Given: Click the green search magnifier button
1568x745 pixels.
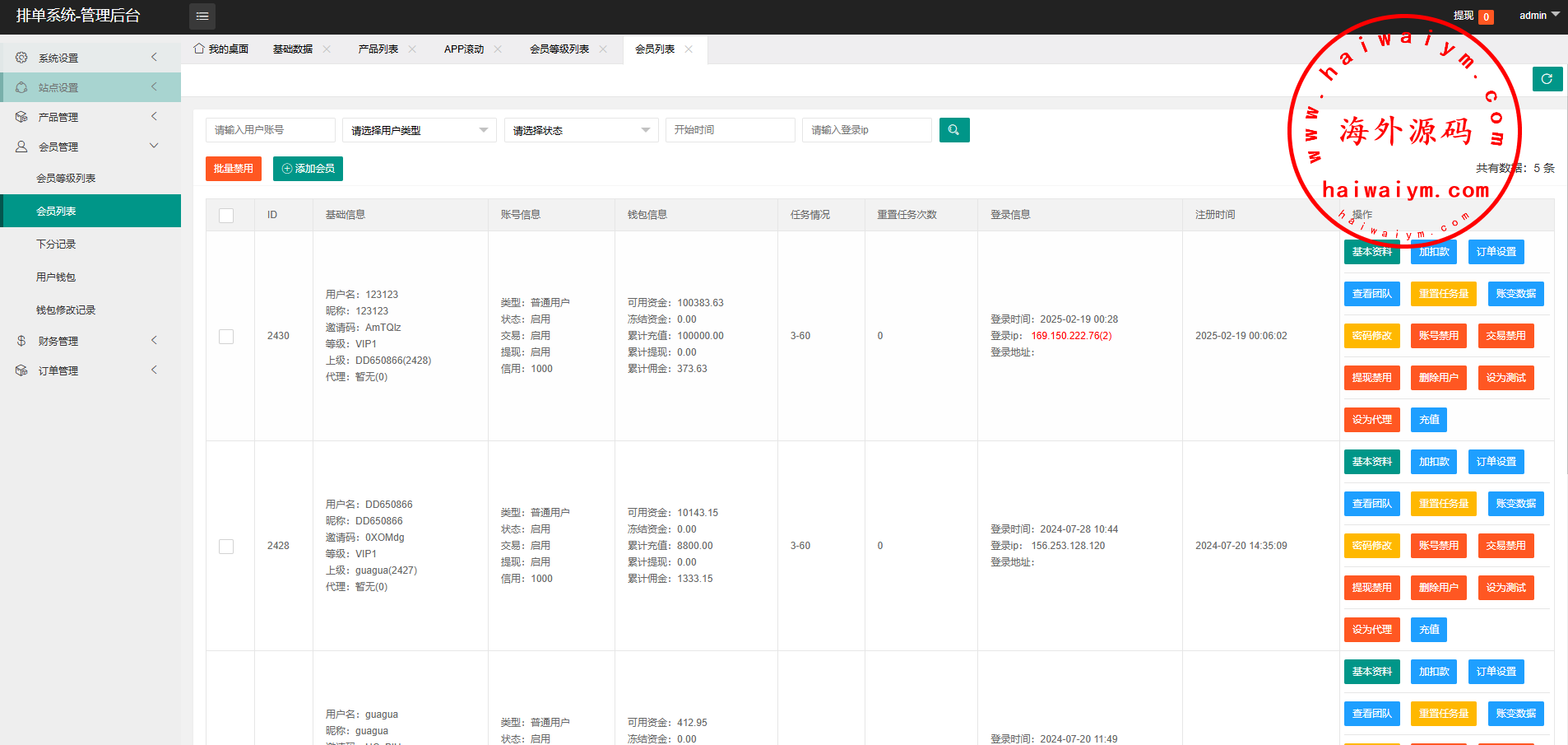Looking at the screenshot, I should pos(953,130).
